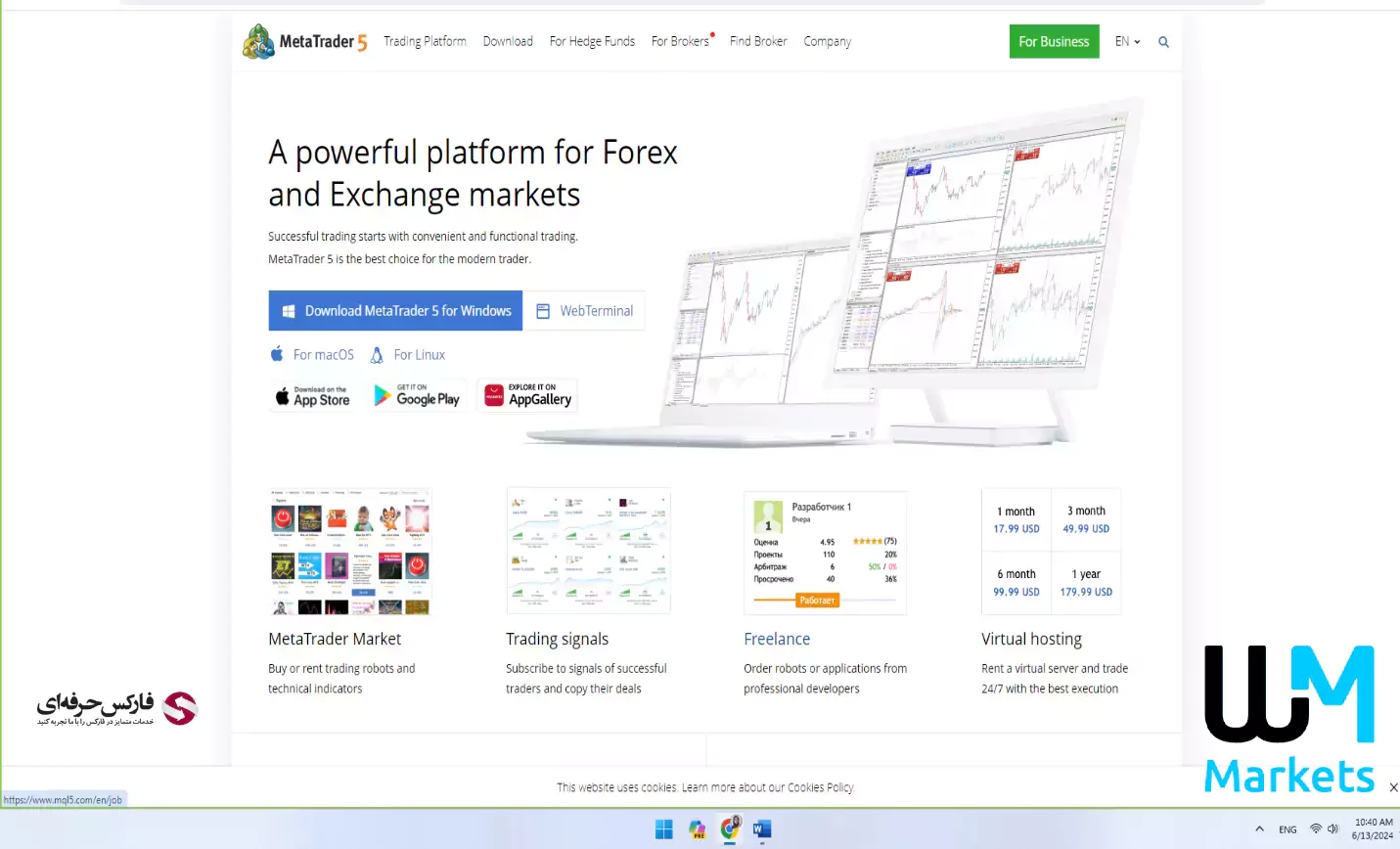Switch to Chrome in the taskbar
The height and width of the screenshot is (849, 1400).
click(x=730, y=828)
